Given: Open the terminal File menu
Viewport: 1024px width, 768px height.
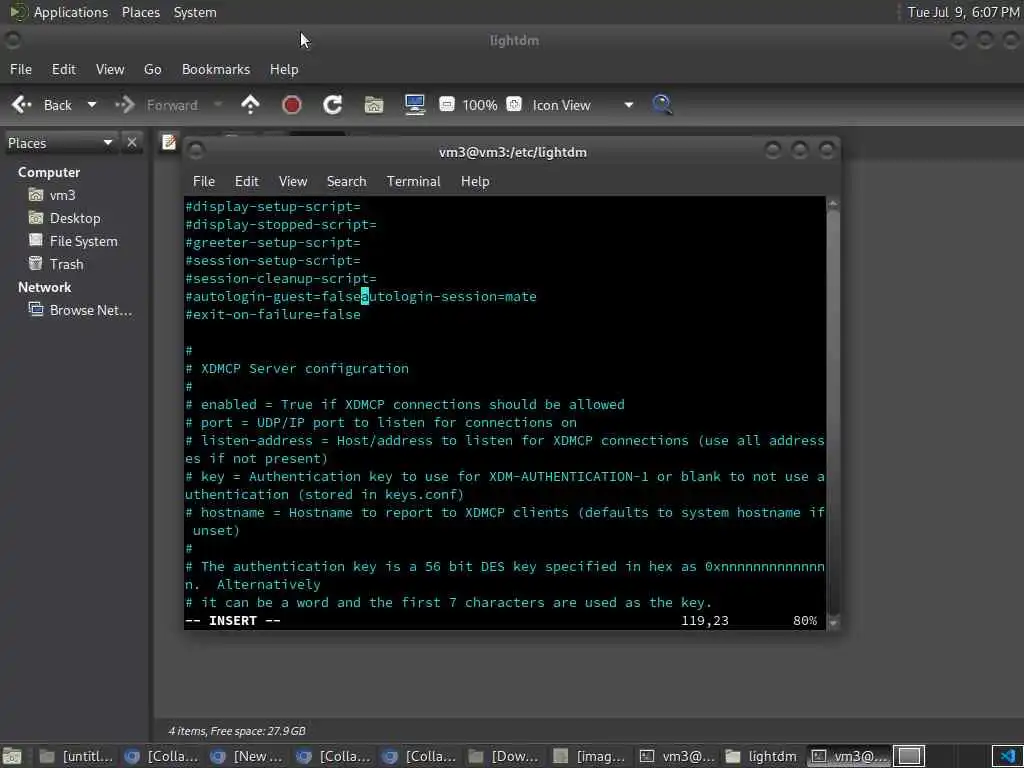Looking at the screenshot, I should 204,182.
